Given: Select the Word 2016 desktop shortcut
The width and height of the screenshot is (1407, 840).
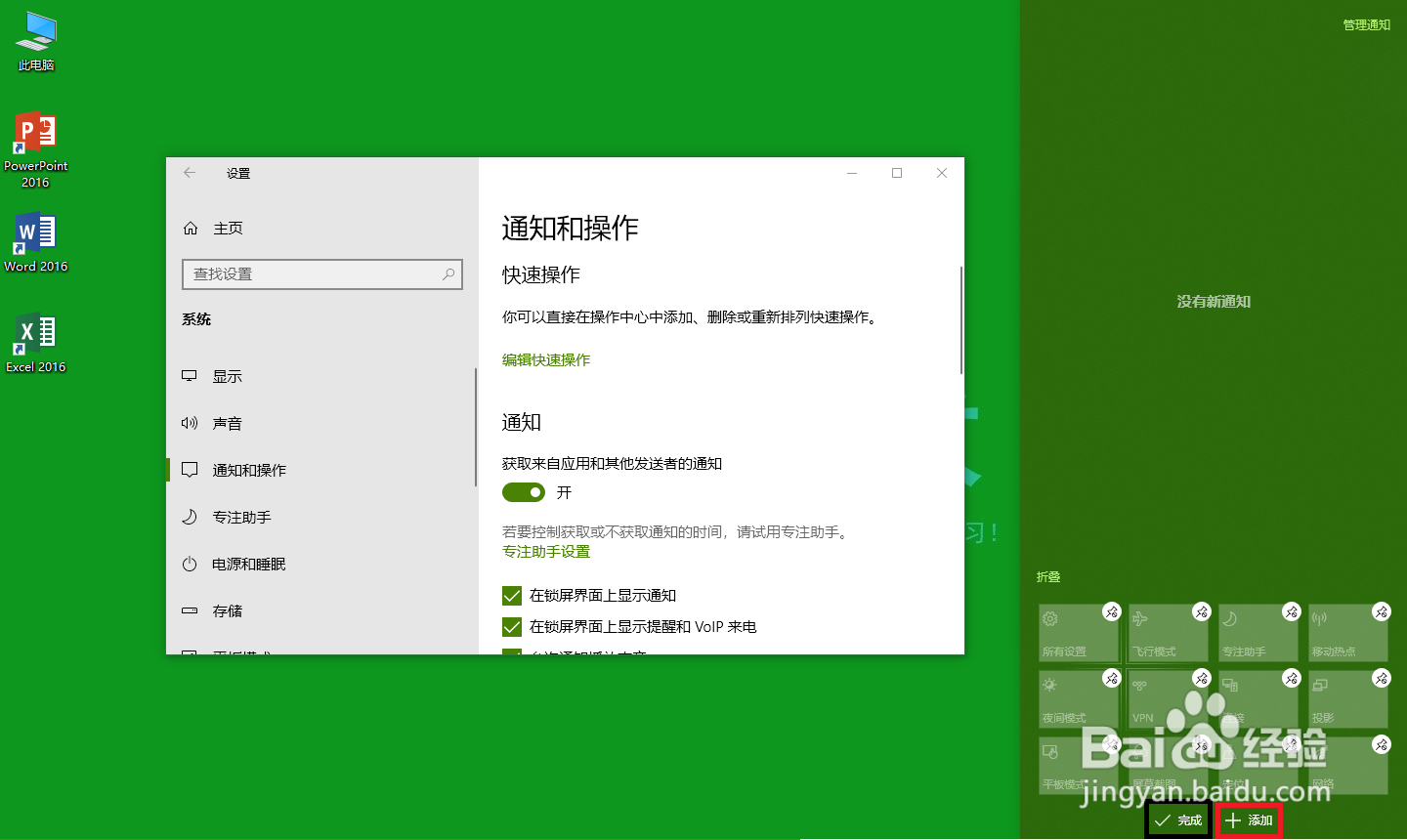Looking at the screenshot, I should 36,243.
